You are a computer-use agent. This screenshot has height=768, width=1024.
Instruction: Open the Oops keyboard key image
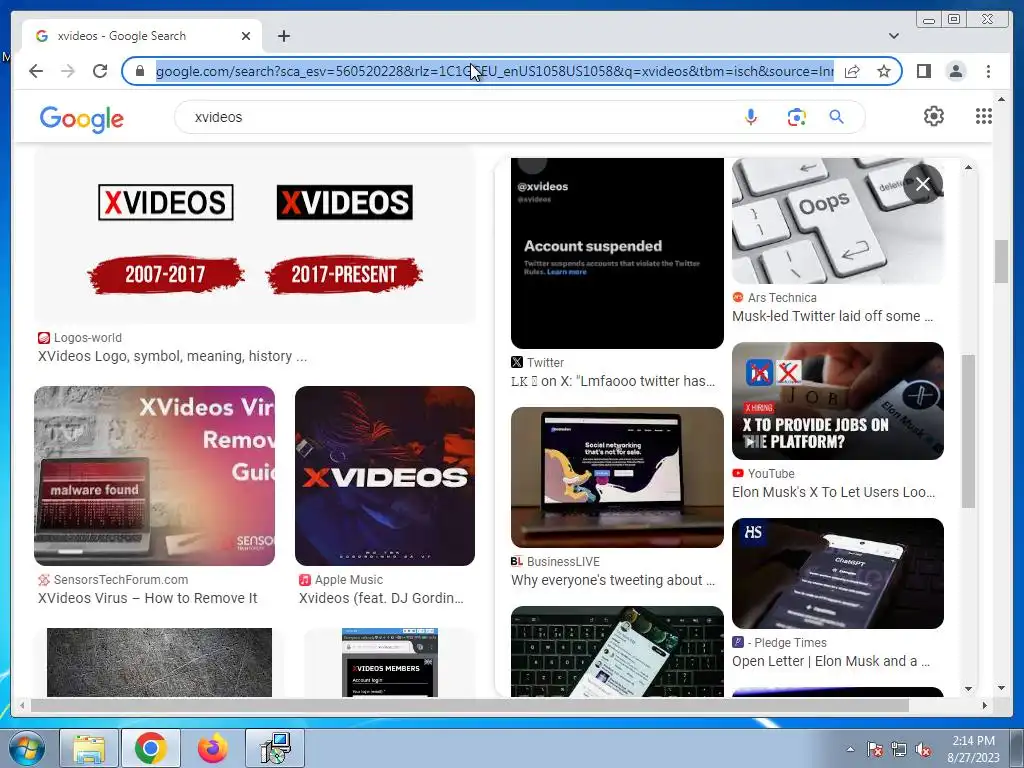click(838, 221)
